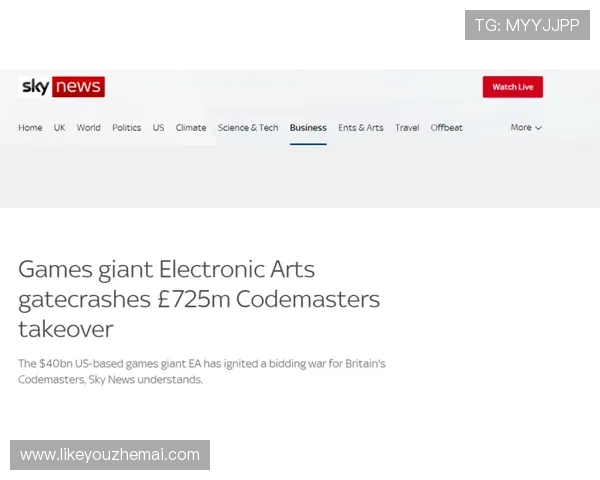
Task: Click the Sky News logo
Action: point(62,87)
